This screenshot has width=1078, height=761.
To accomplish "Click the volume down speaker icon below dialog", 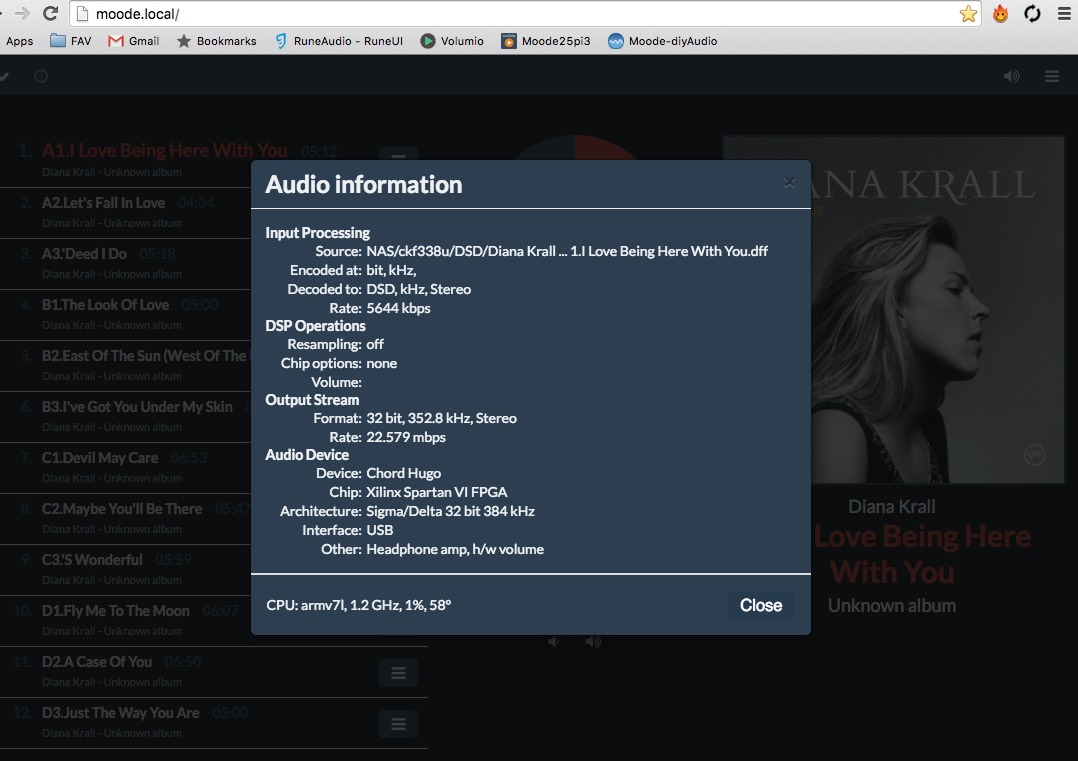I will 554,641.
